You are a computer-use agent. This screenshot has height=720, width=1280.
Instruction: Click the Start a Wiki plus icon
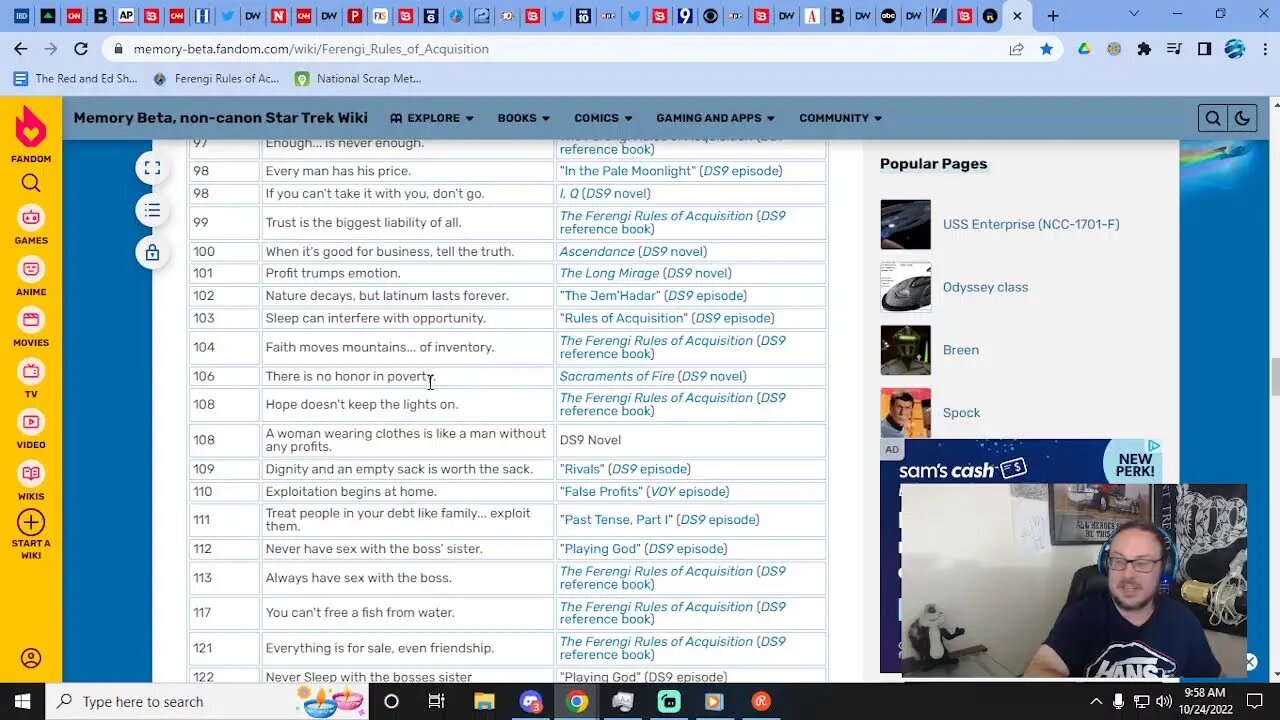[31, 523]
